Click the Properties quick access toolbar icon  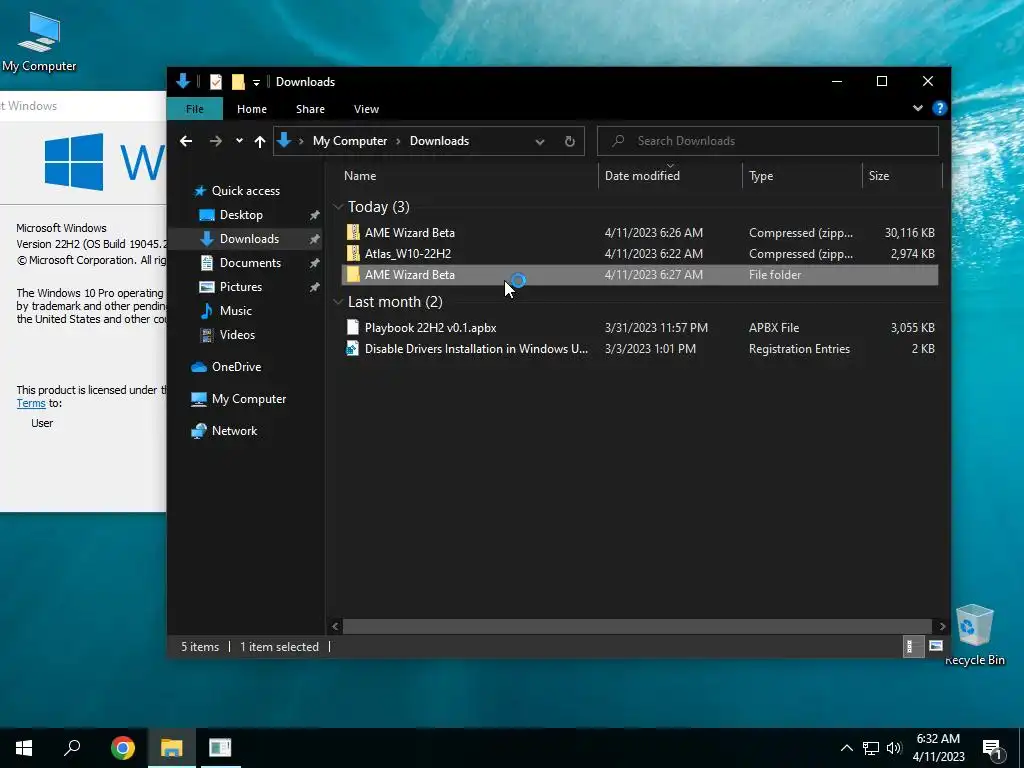[216, 82]
